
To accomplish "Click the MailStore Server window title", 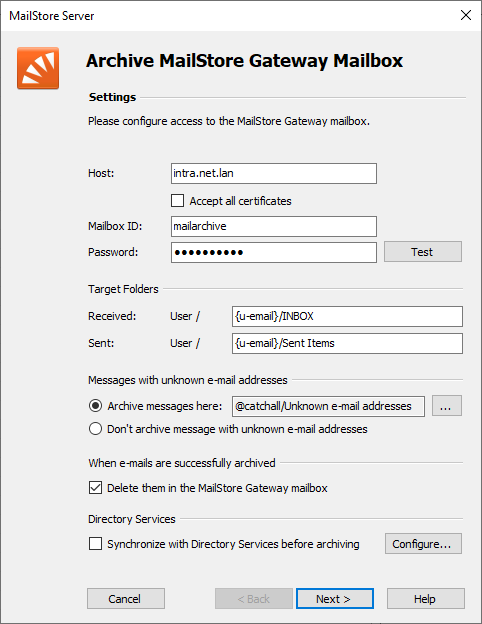I will point(52,16).
